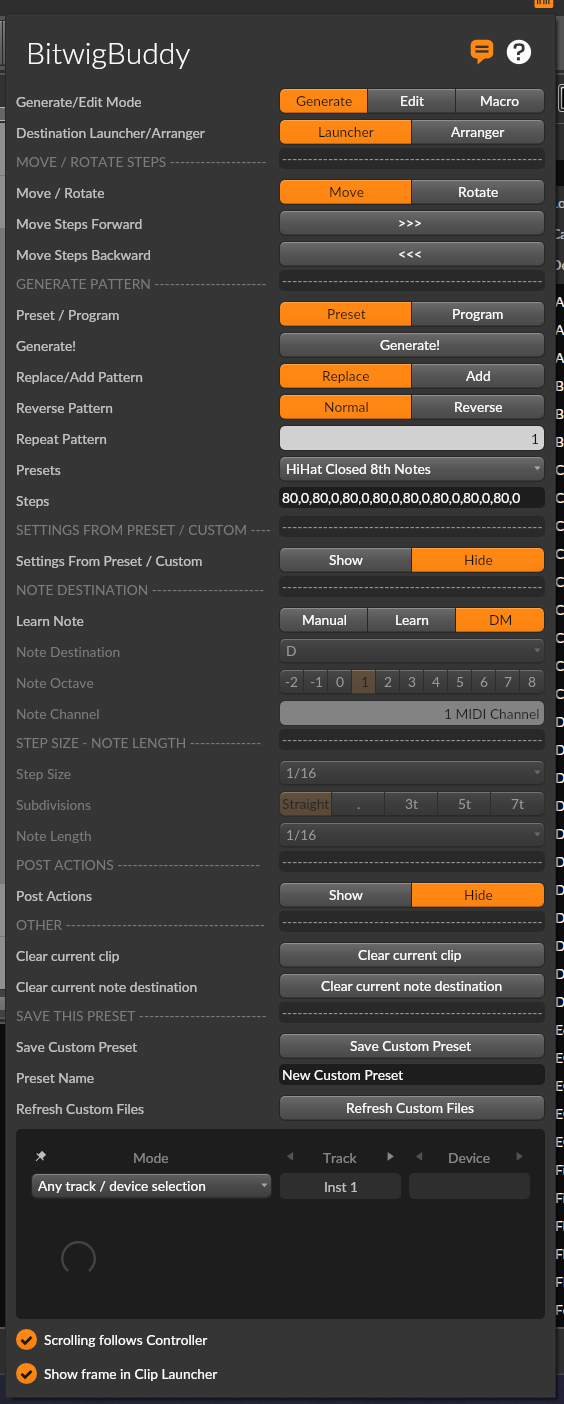
Task: Click the Generate! button
Action: click(412, 345)
